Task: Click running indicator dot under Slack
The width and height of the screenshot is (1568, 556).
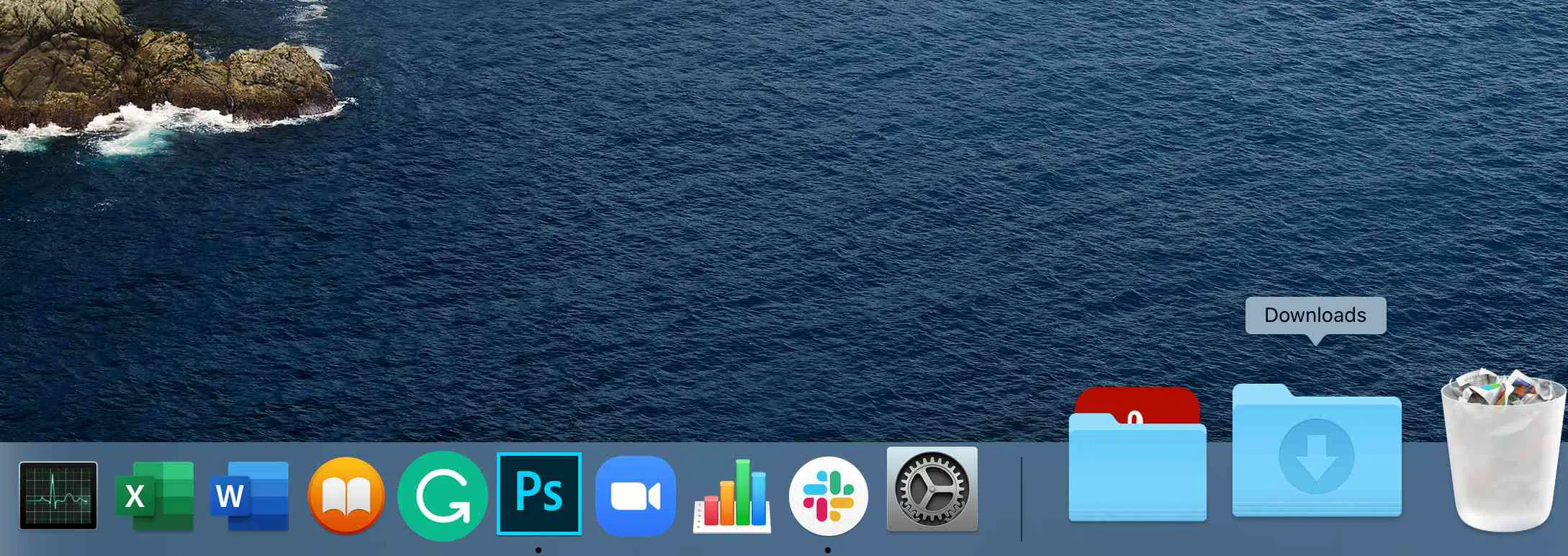Action: pyautogui.click(x=828, y=550)
